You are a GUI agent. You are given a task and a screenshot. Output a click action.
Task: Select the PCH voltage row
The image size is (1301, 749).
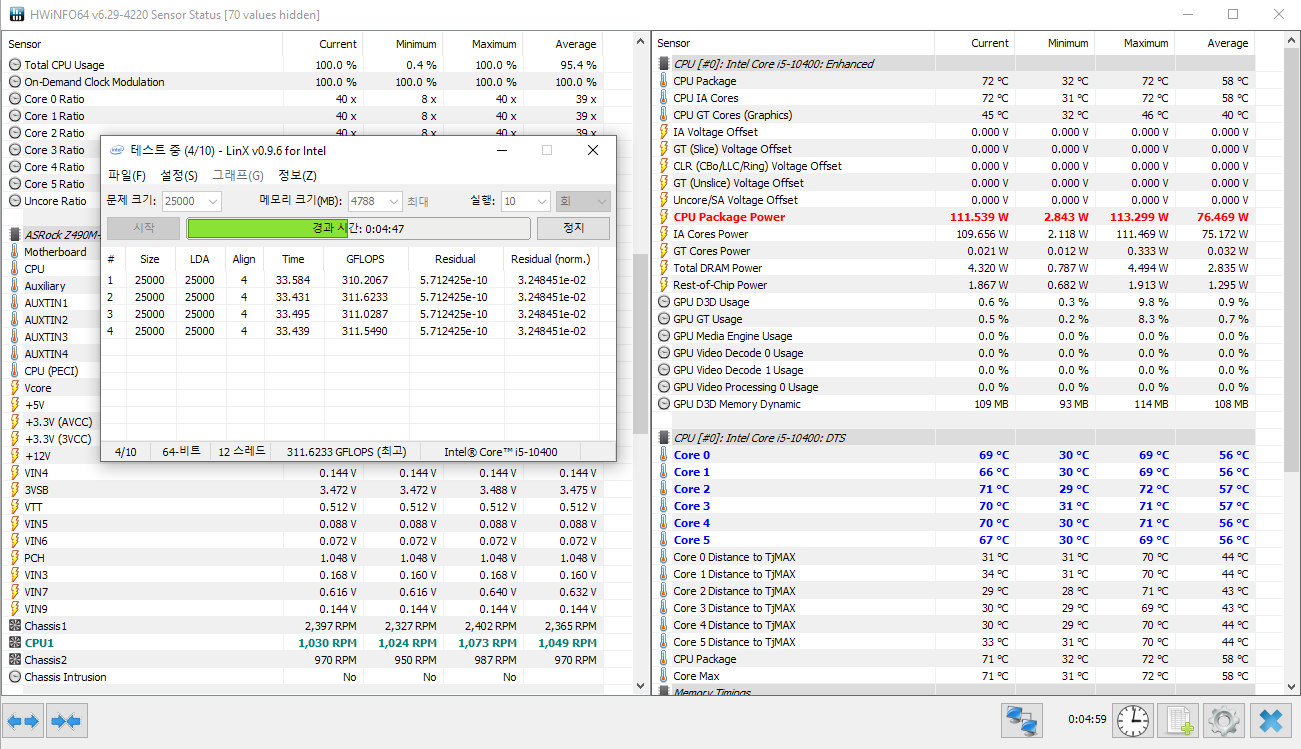[x=303, y=558]
